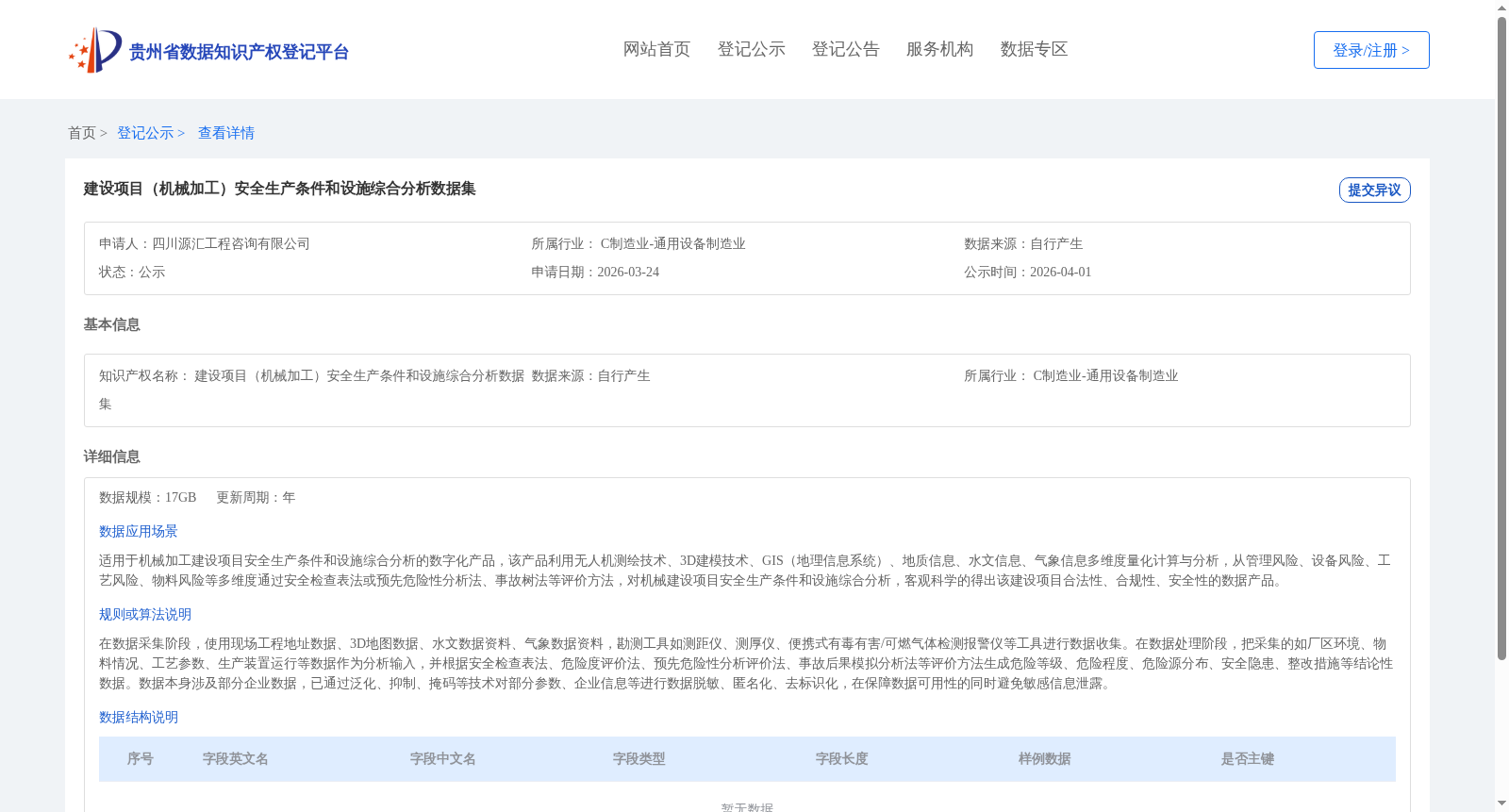Image resolution: width=1509 pixels, height=812 pixels.
Task: Click the 登录/注册 button
Action: [x=1371, y=50]
